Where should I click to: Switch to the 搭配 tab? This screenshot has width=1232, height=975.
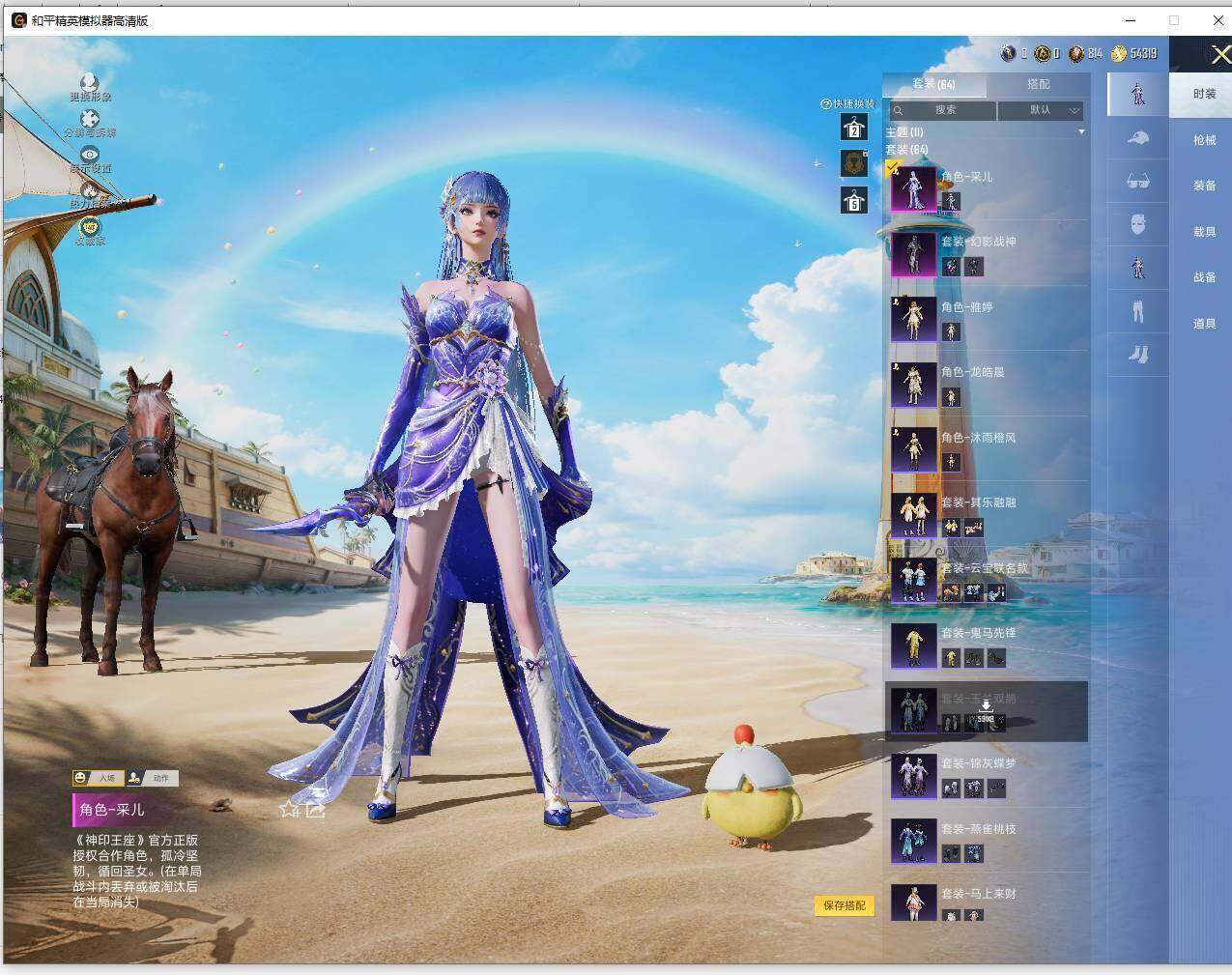pos(1038,85)
